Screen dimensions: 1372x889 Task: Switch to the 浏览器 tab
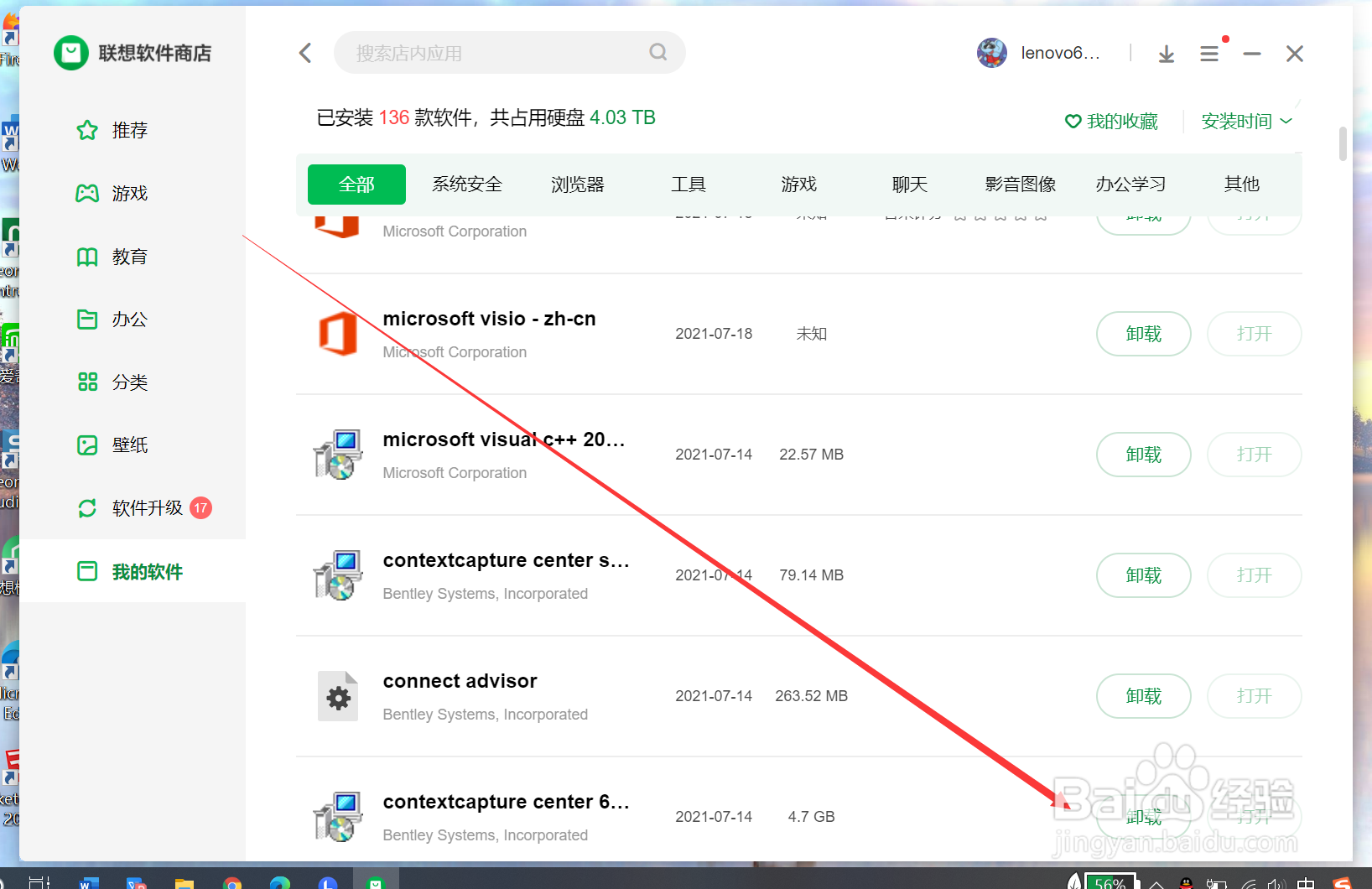(578, 185)
